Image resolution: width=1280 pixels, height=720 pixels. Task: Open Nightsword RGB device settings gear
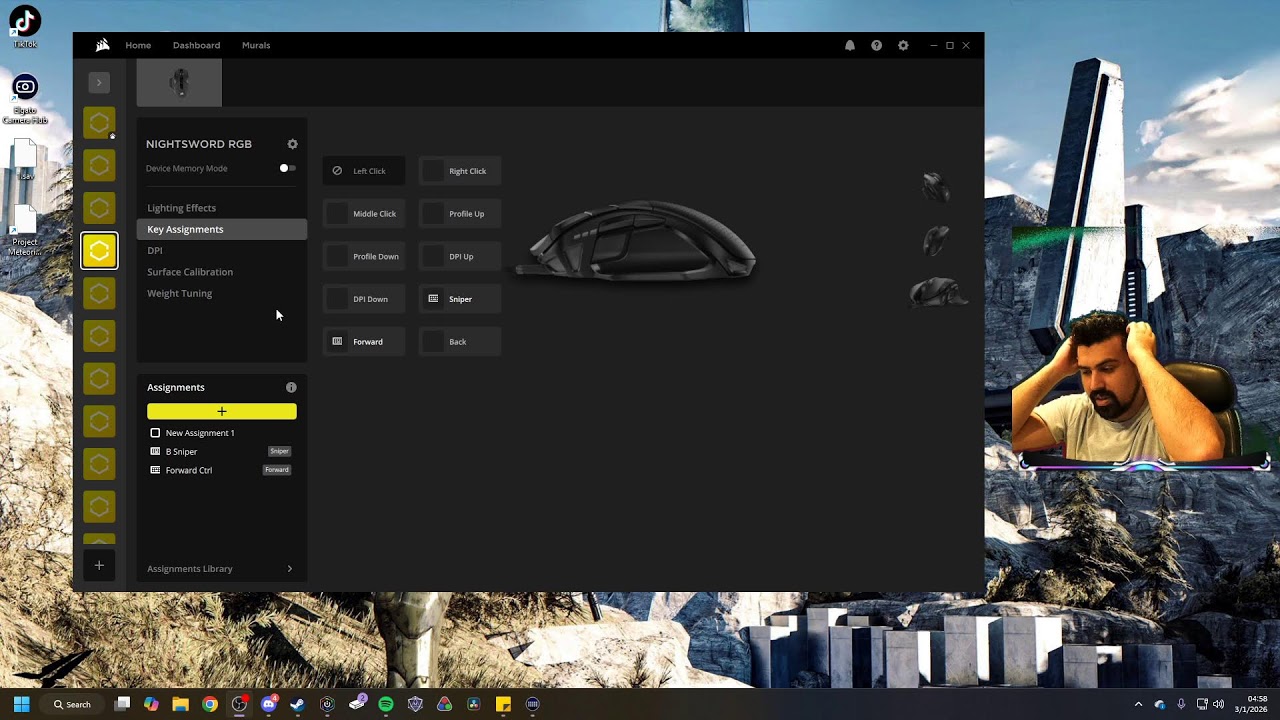click(292, 144)
